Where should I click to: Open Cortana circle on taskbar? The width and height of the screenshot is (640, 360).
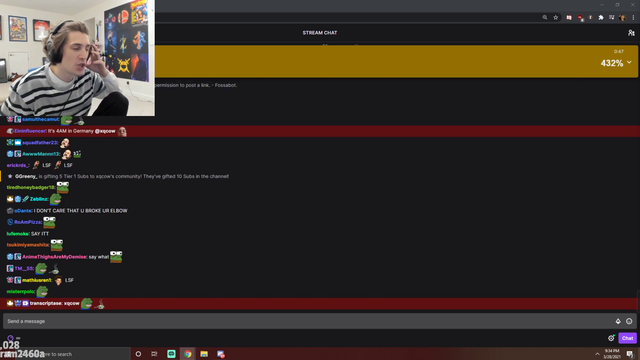tap(138, 354)
